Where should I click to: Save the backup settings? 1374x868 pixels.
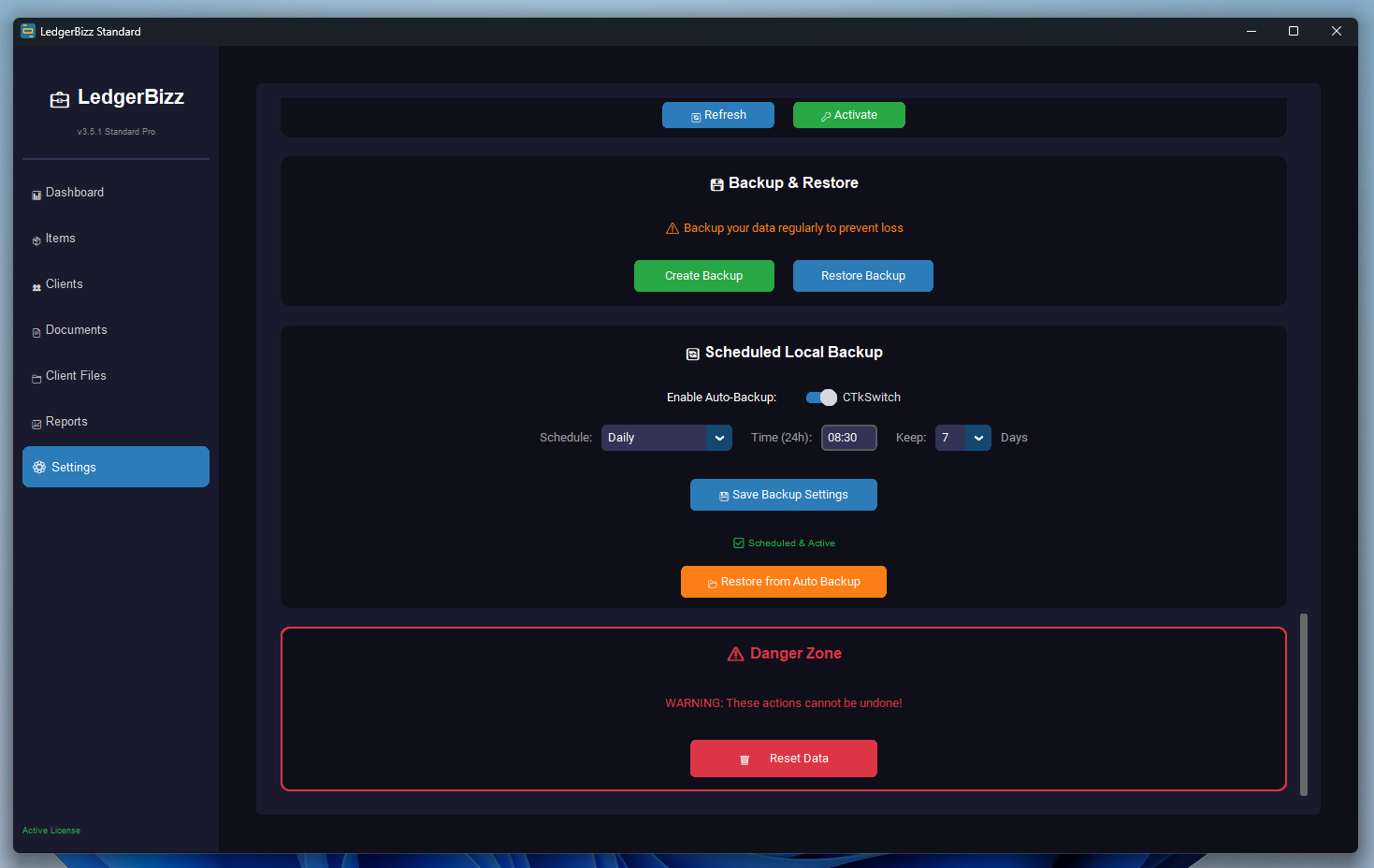coord(784,495)
